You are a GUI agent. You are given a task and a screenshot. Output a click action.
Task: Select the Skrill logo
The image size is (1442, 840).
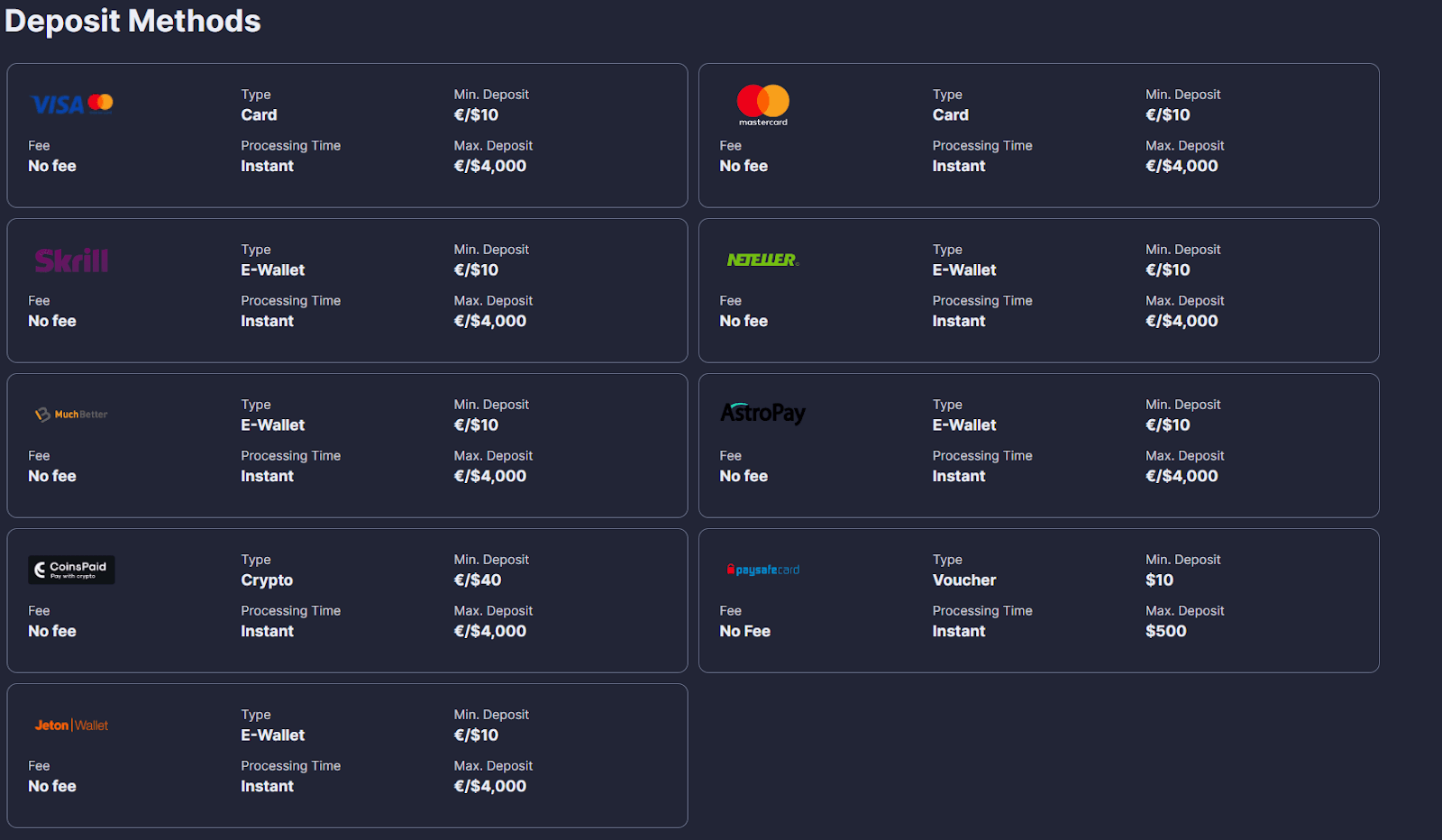[71, 260]
